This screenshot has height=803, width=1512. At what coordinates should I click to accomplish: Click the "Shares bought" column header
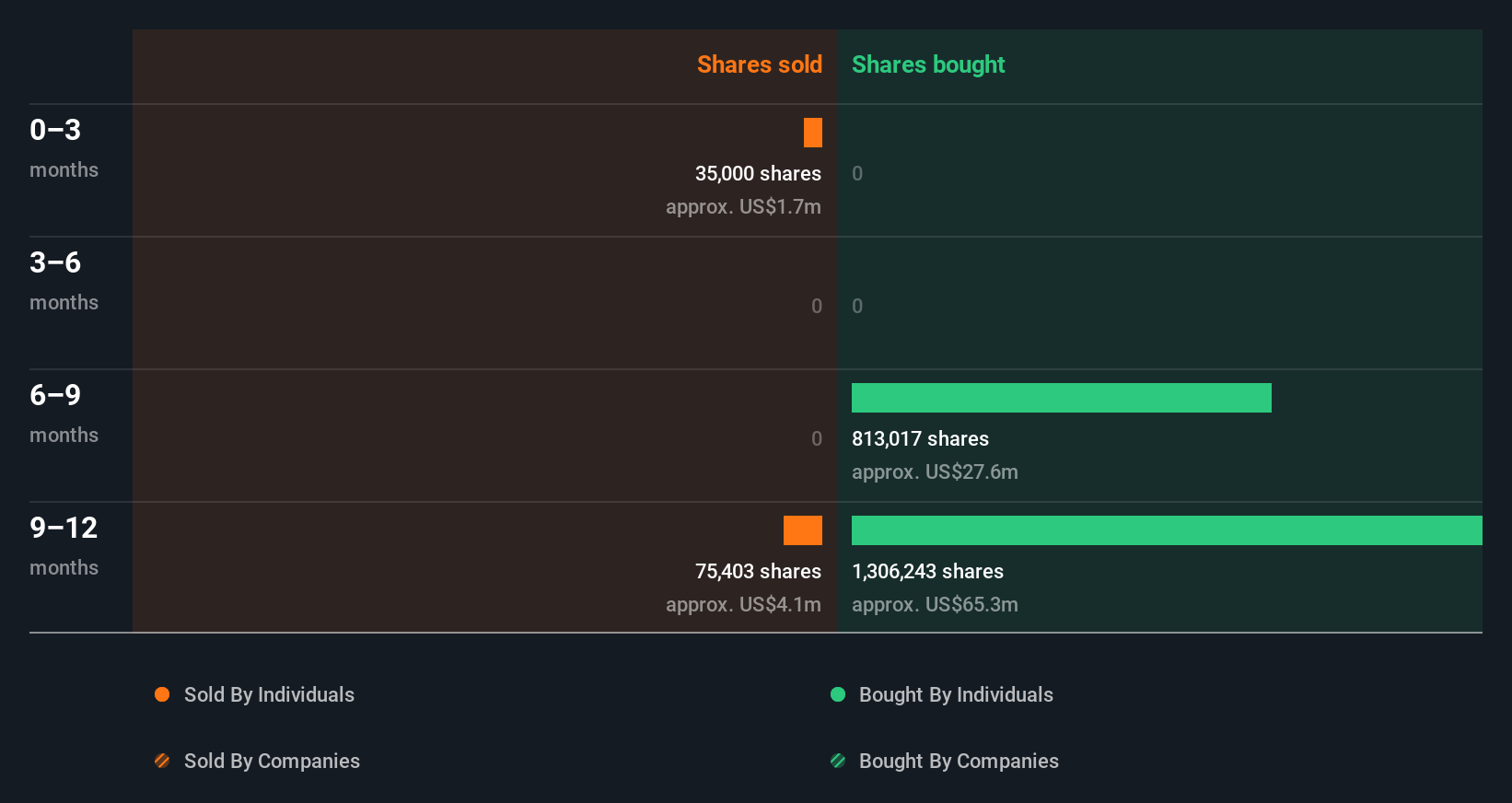click(x=928, y=64)
